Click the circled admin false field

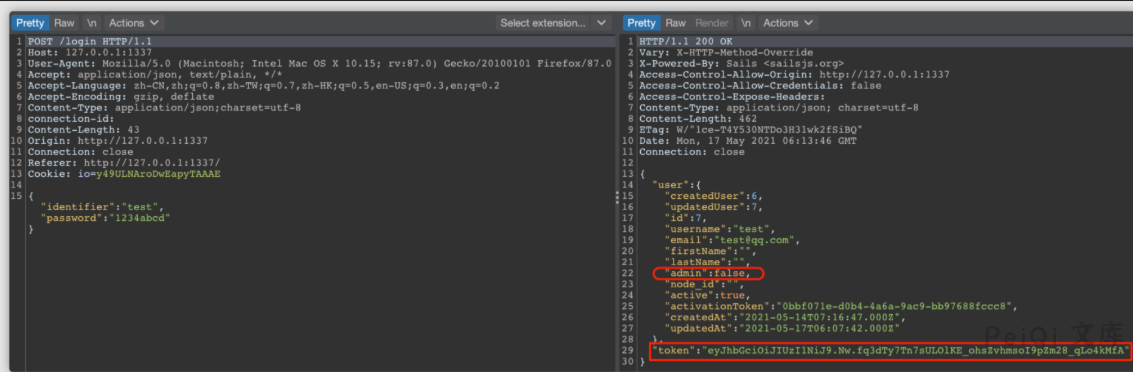click(708, 273)
